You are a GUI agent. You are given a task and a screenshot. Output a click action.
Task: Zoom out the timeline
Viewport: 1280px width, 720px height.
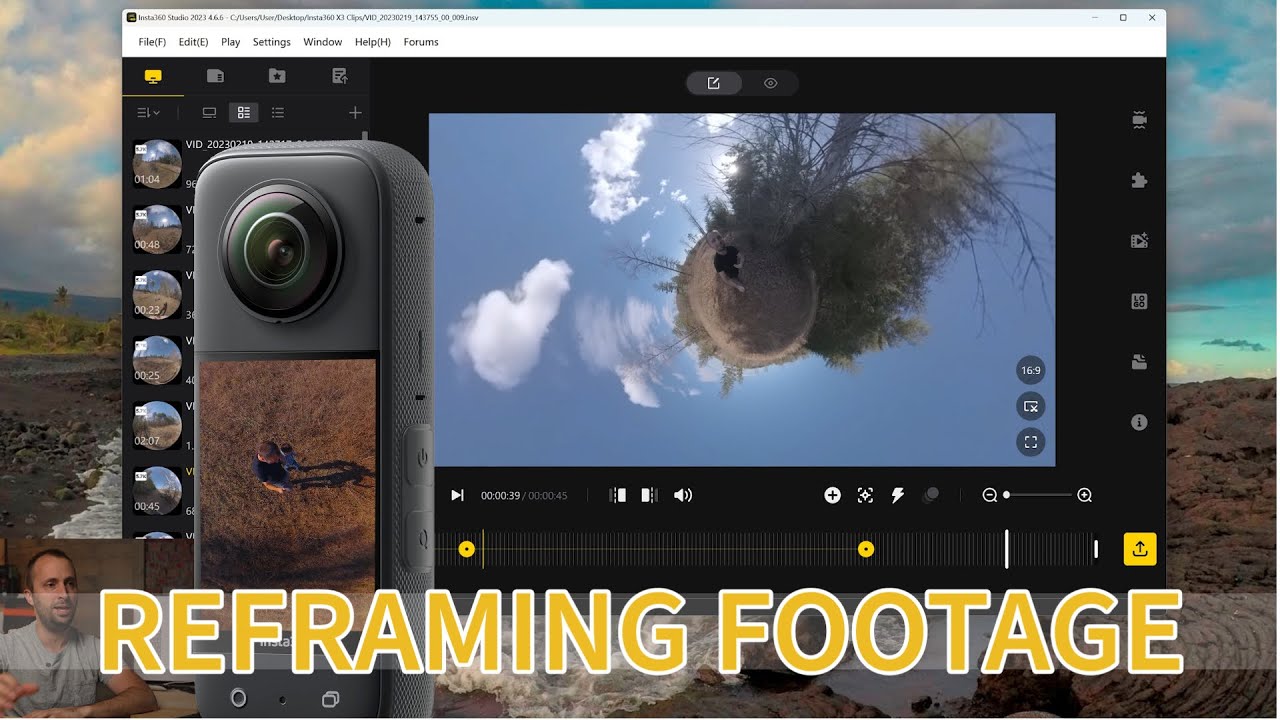[x=989, y=495]
